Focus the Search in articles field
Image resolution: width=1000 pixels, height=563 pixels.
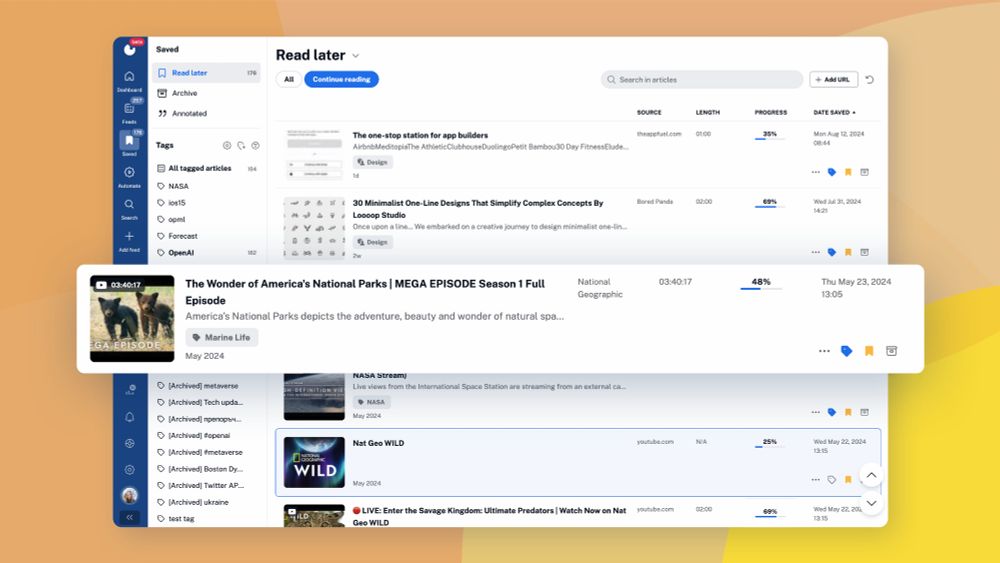[x=702, y=80]
